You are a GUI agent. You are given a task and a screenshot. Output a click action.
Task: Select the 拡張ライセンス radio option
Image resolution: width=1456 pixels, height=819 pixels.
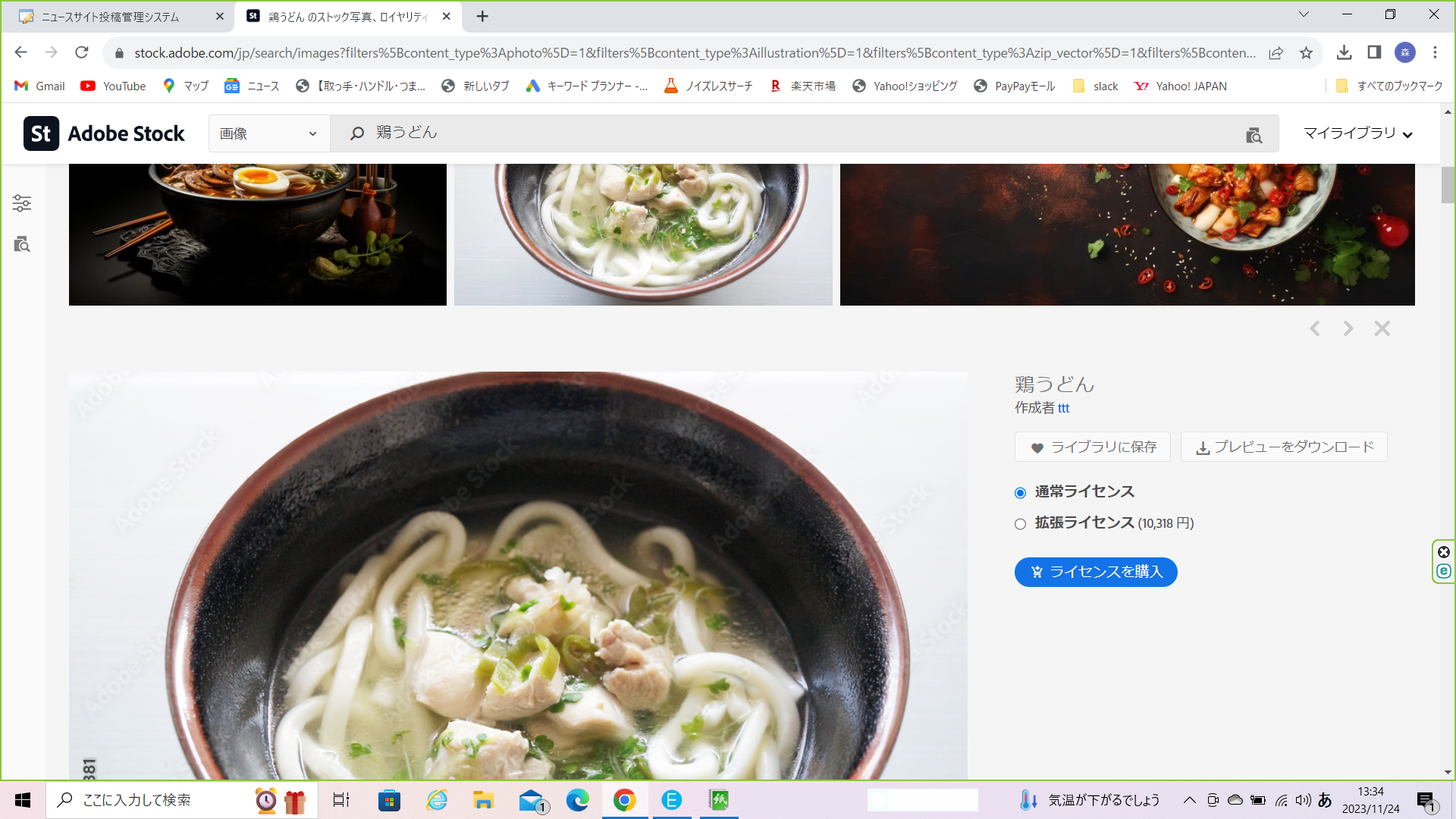(x=1020, y=524)
